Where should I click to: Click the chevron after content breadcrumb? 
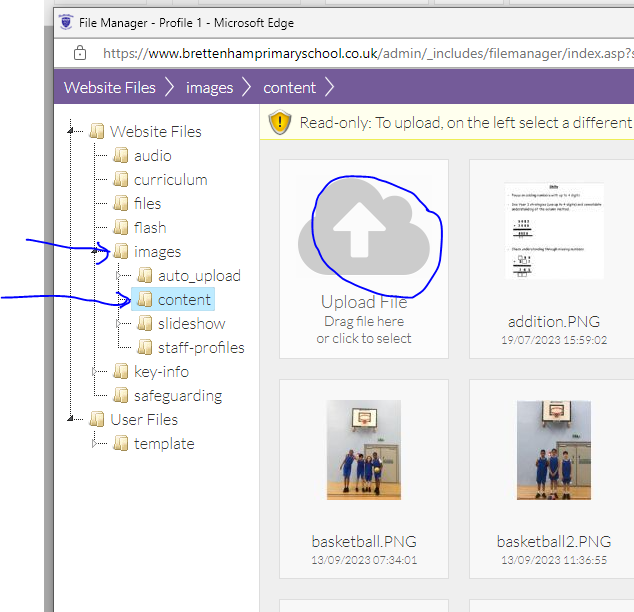click(330, 87)
